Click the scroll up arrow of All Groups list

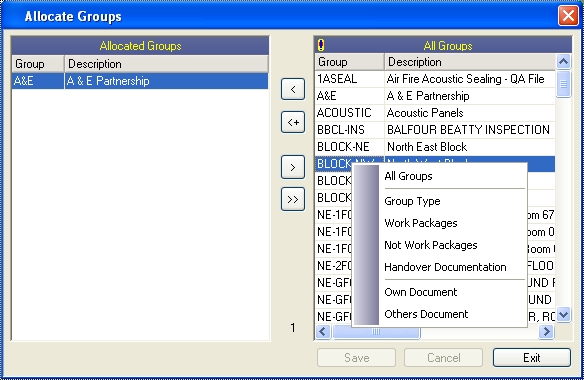[x=564, y=61]
